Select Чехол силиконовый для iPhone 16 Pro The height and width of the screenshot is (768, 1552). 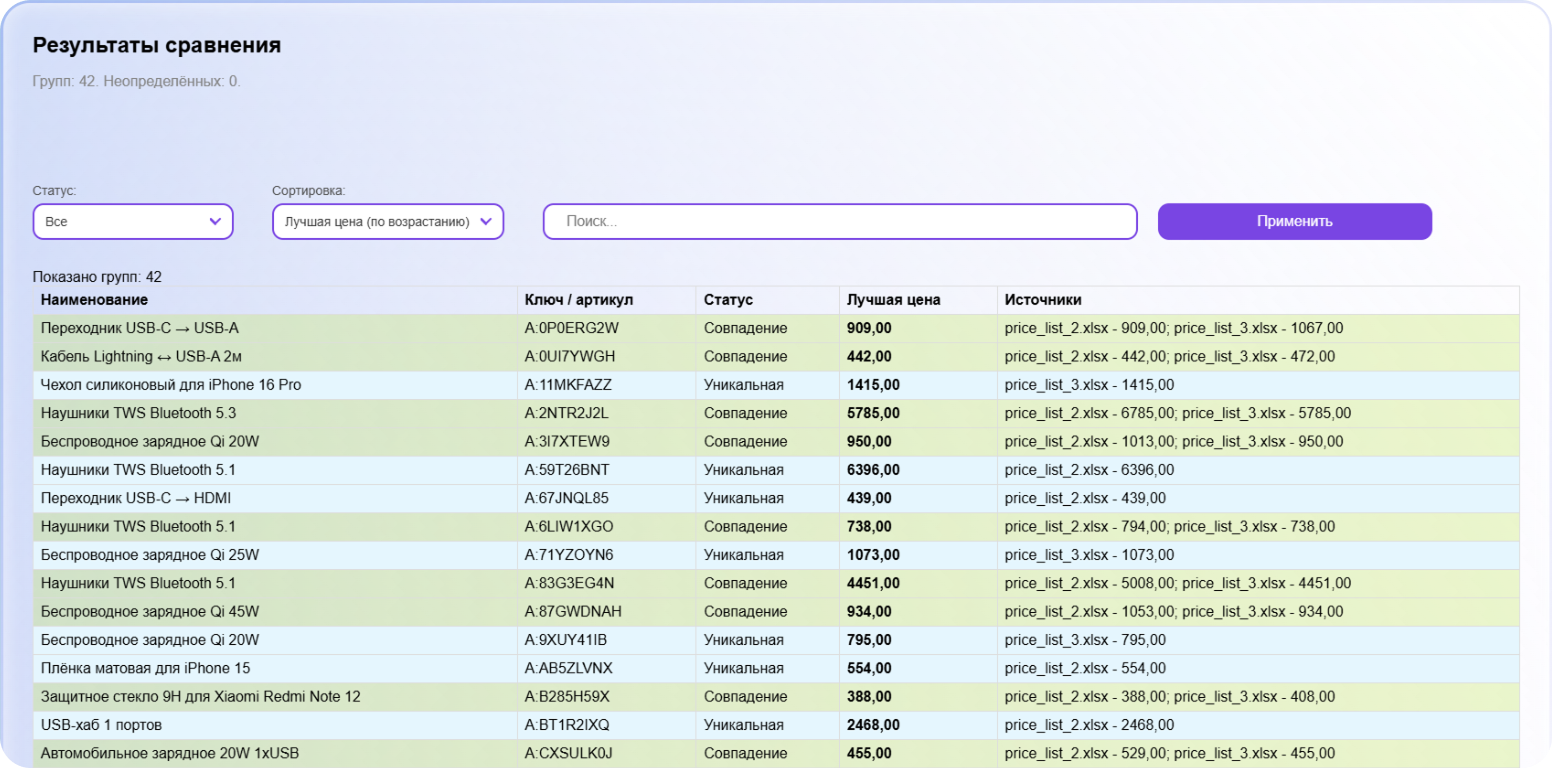point(171,385)
